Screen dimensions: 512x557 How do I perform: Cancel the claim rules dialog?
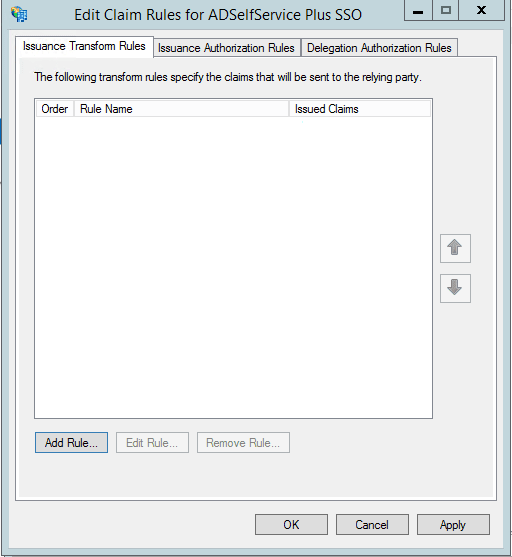pos(372,524)
